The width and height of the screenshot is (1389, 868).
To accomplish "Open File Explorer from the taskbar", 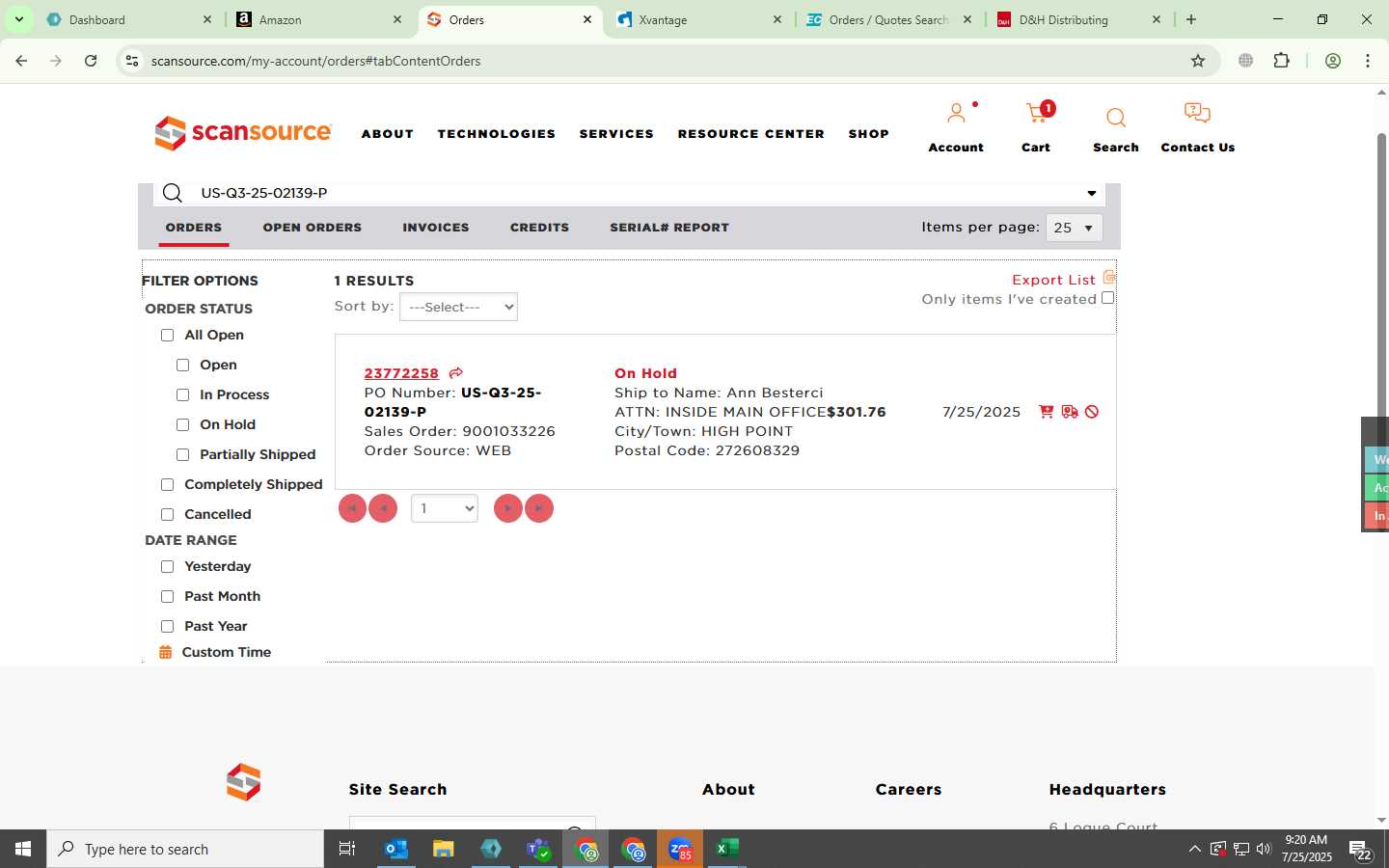I will pos(443,849).
